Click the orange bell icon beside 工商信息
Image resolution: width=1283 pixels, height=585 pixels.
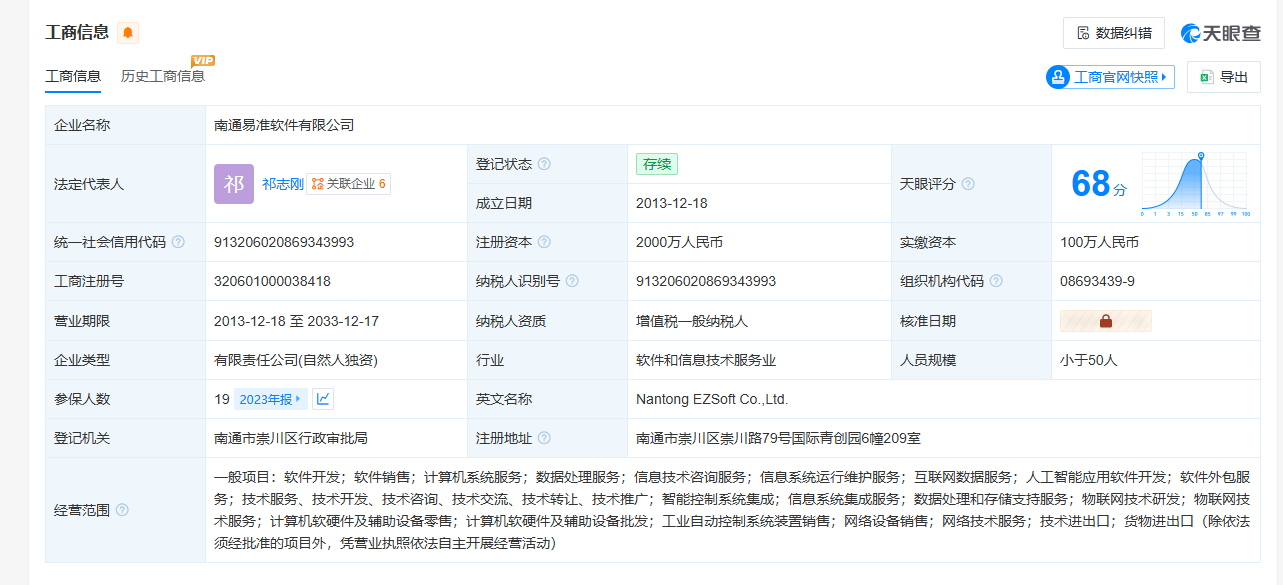coord(128,33)
